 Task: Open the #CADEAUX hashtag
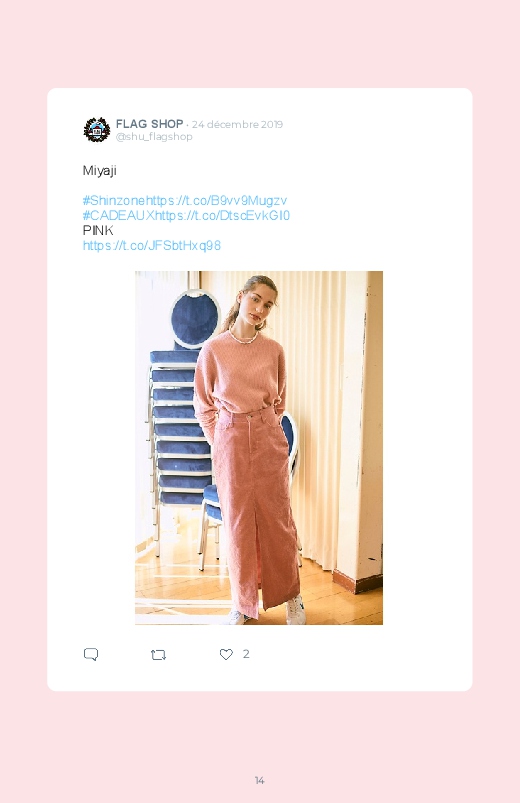click(x=118, y=215)
